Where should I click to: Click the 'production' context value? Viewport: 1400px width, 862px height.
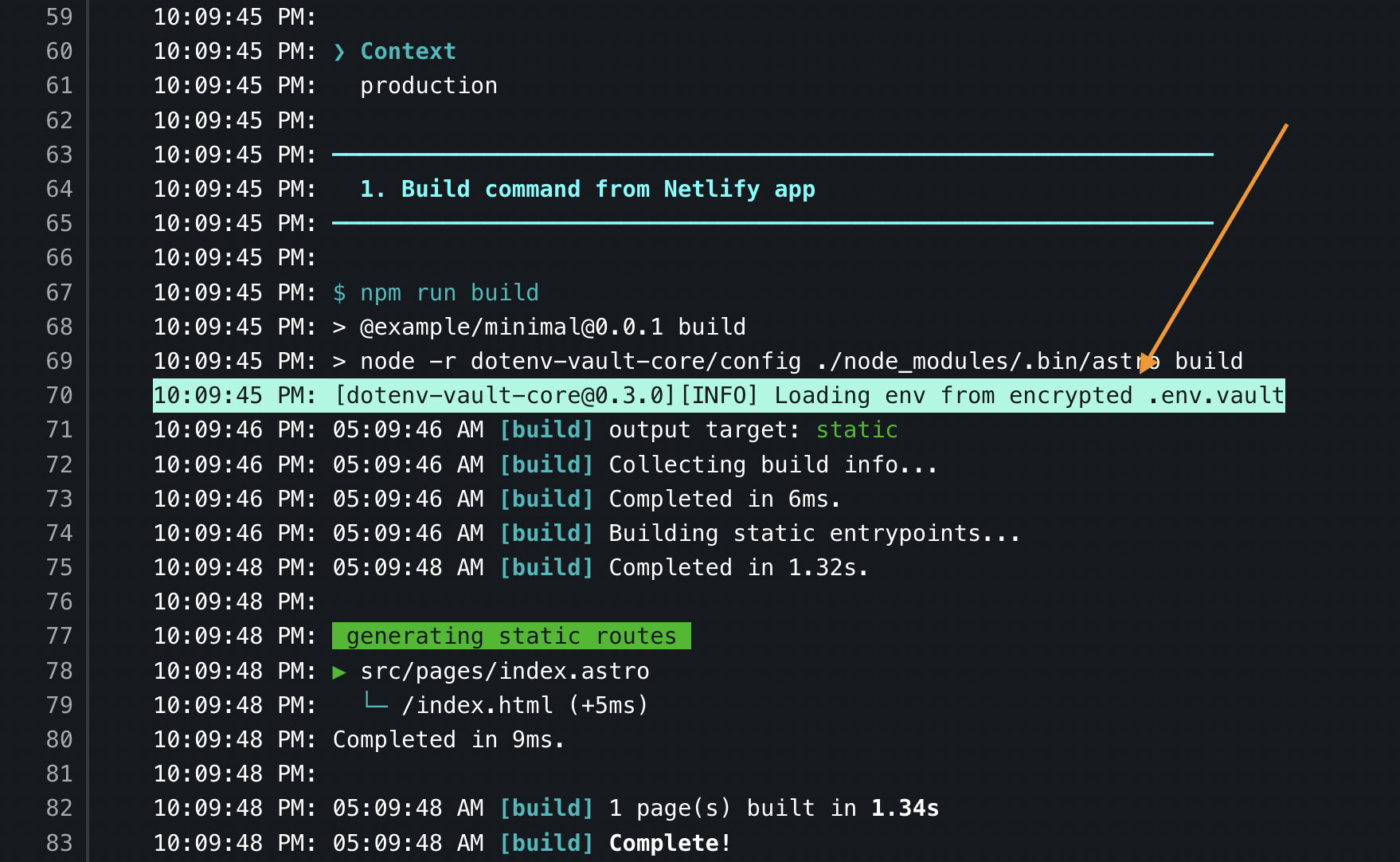[428, 86]
